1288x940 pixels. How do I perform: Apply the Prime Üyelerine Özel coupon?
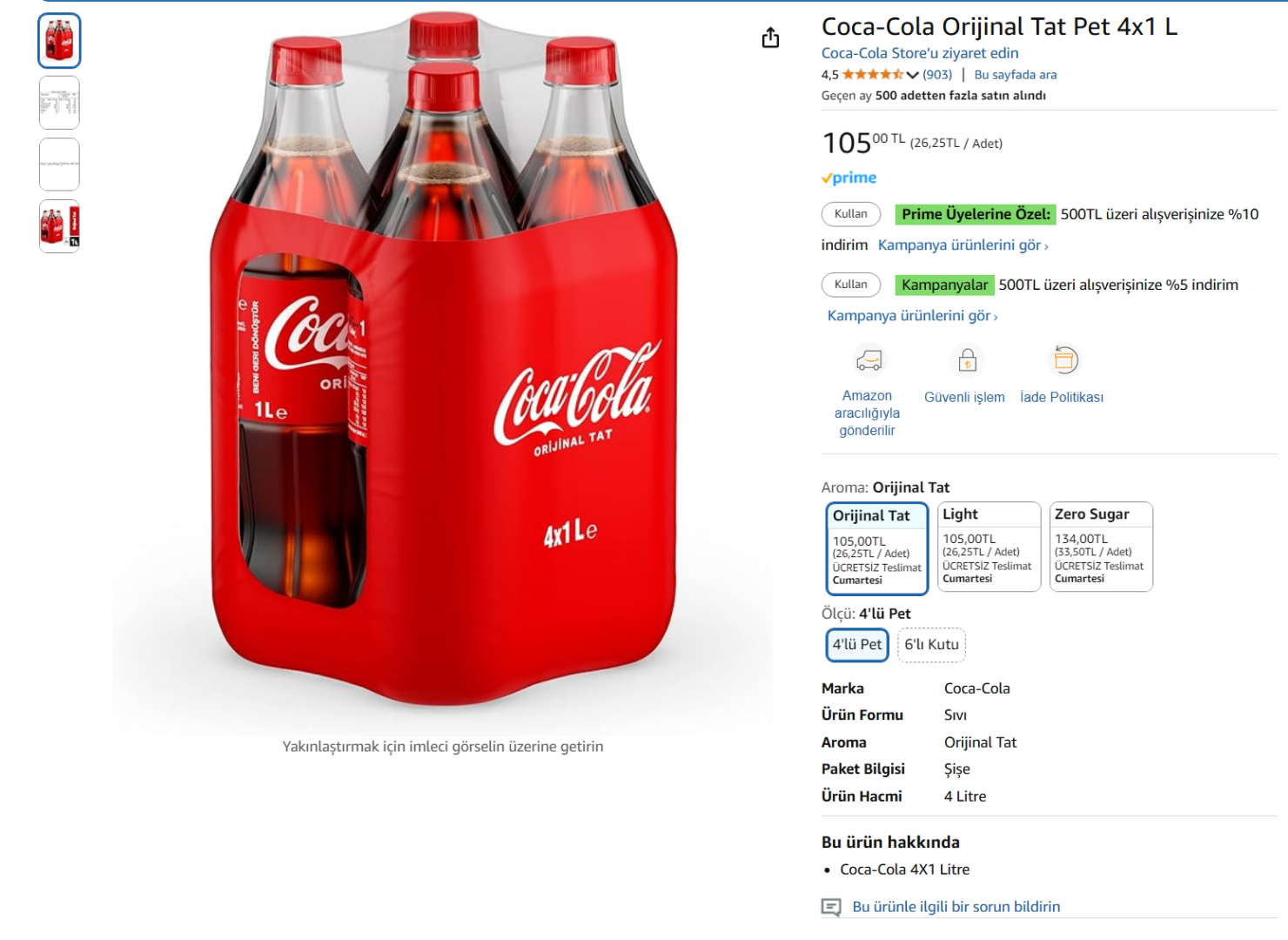pyautogui.click(x=850, y=214)
